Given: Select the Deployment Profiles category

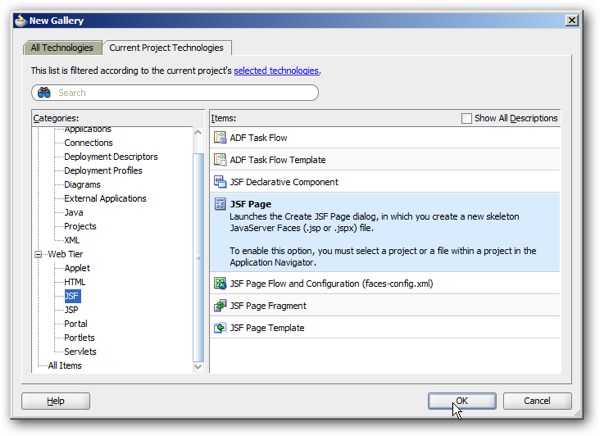Looking at the screenshot, I should (103, 171).
